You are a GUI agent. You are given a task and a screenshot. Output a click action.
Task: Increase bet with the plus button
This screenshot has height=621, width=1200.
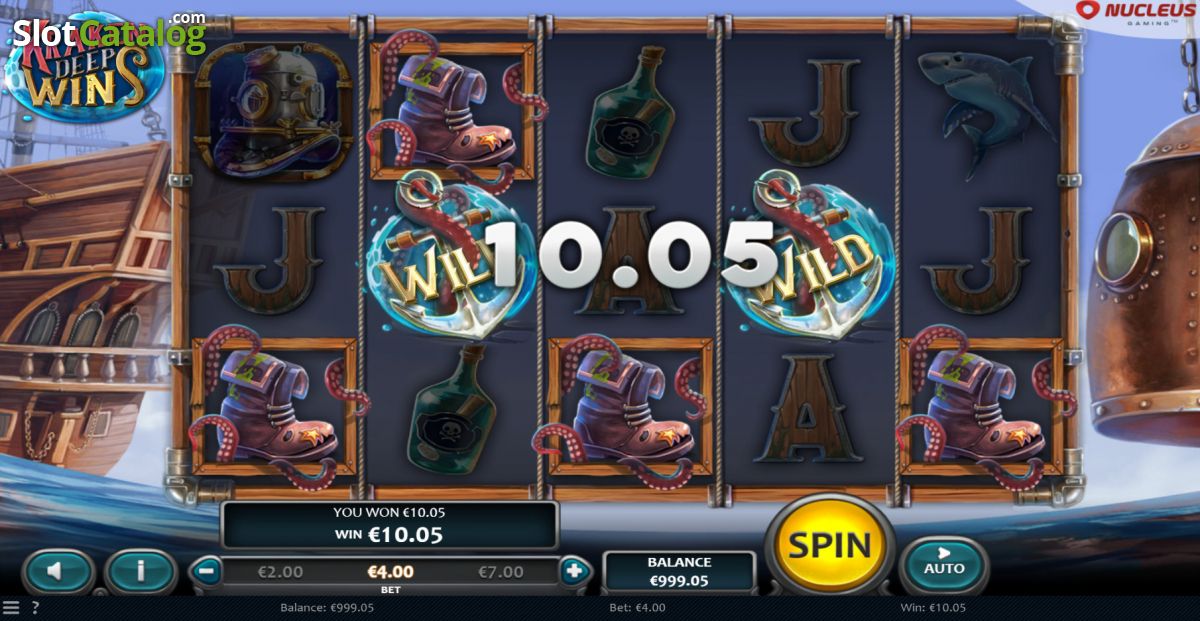click(574, 572)
